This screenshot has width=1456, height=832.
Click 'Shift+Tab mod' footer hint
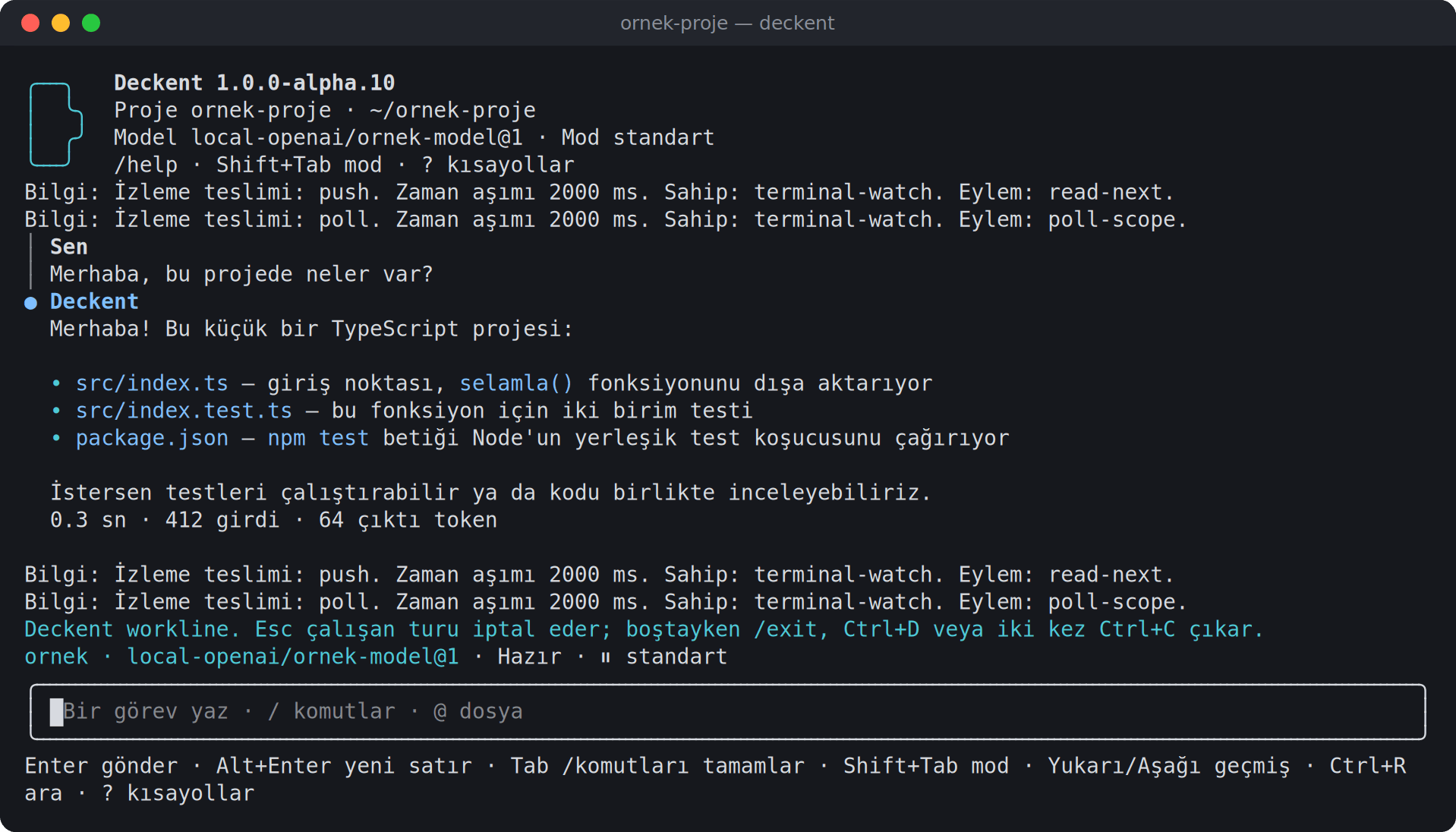[x=926, y=766]
